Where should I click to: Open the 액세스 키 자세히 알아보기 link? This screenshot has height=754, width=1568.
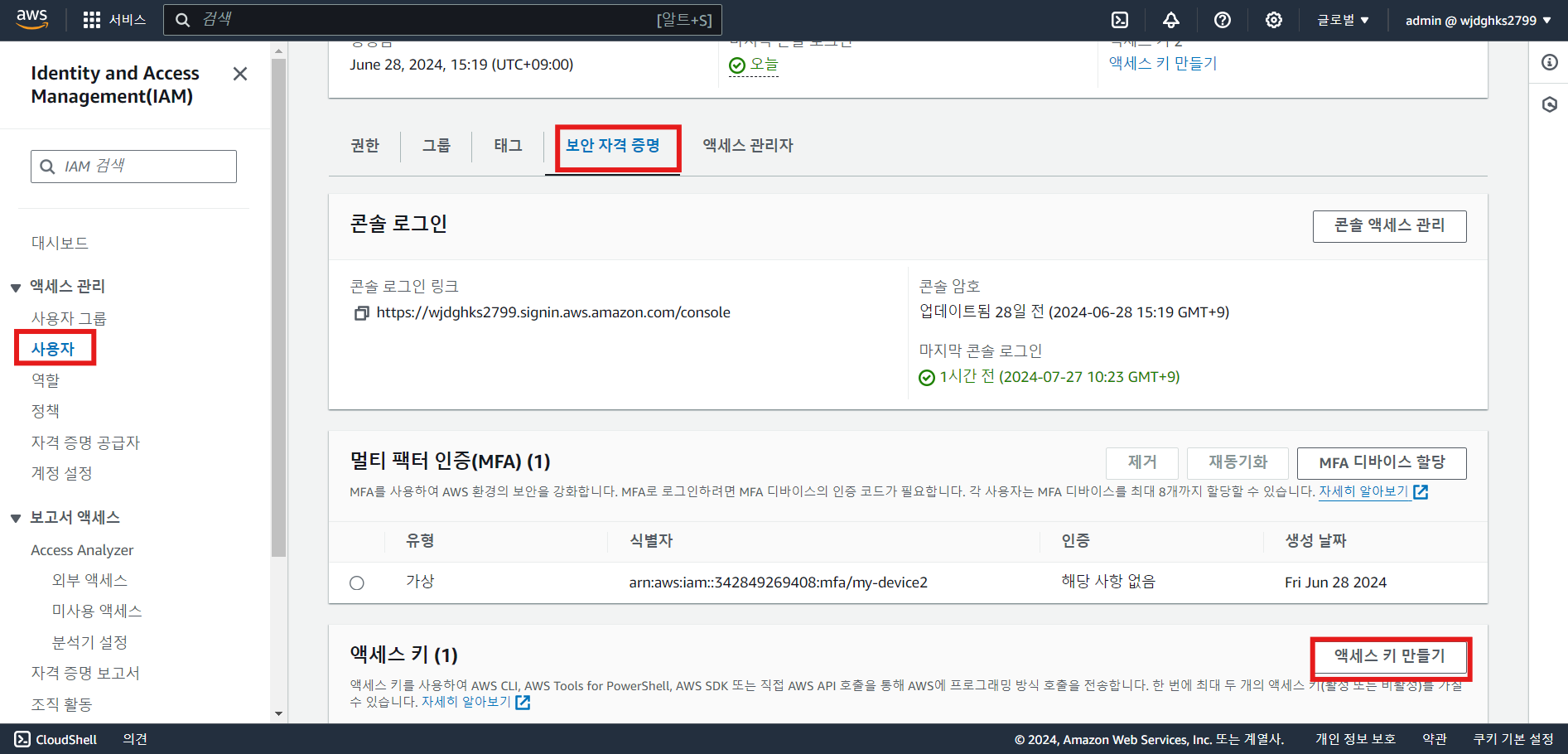pos(466,702)
